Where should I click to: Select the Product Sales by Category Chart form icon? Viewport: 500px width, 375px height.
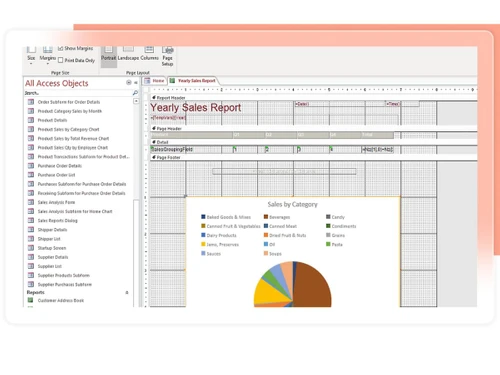point(31,129)
